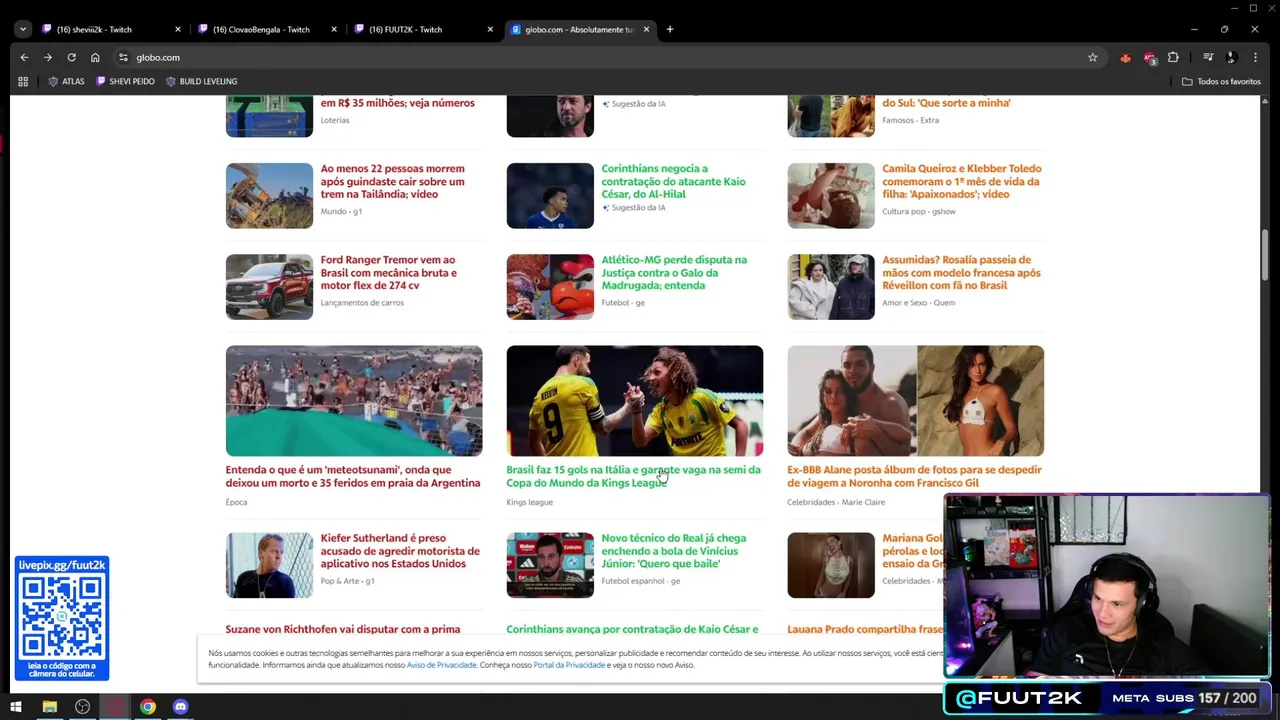Image resolution: width=1280 pixels, height=720 pixels.
Task: Open File Explorer from the taskbar
Action: click(x=49, y=707)
